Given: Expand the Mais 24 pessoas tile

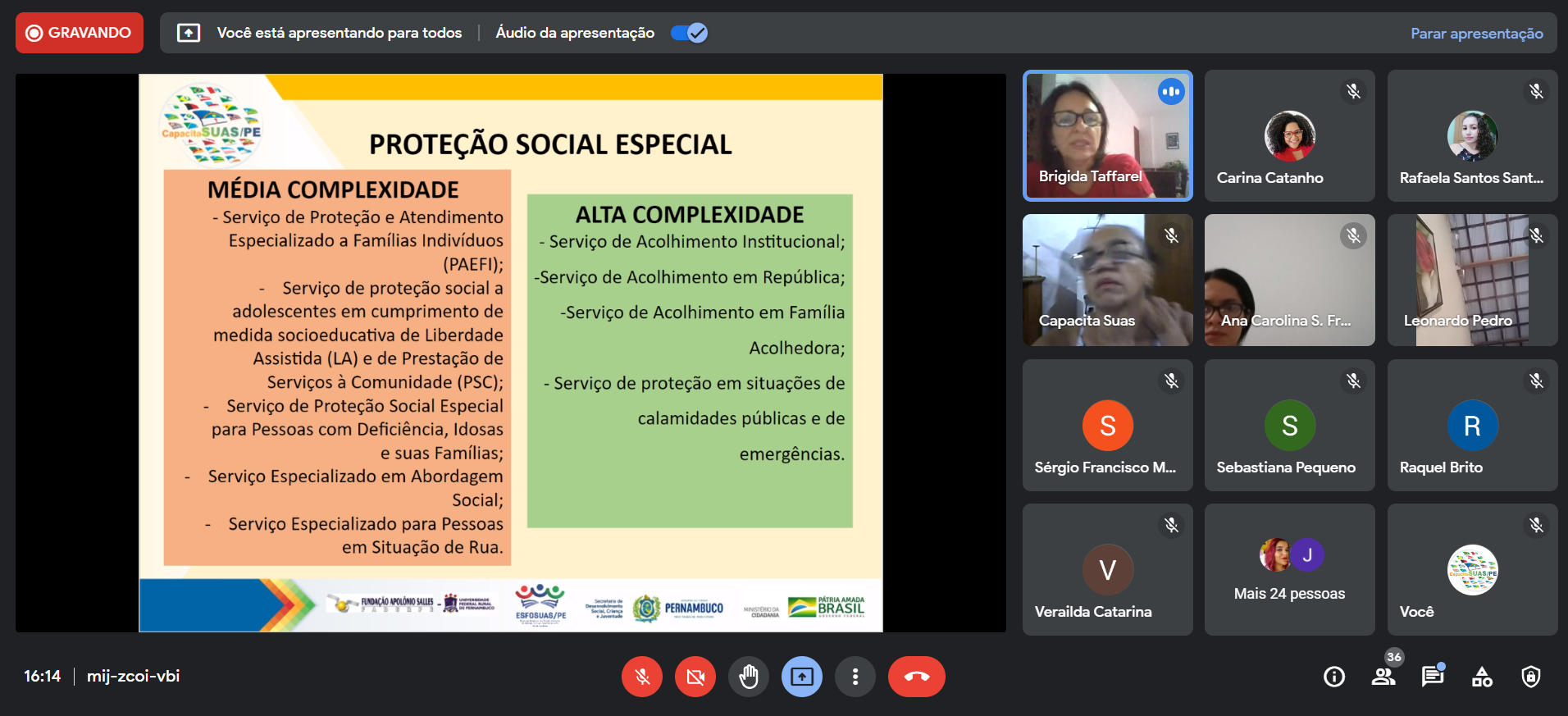Looking at the screenshot, I should click(1289, 569).
